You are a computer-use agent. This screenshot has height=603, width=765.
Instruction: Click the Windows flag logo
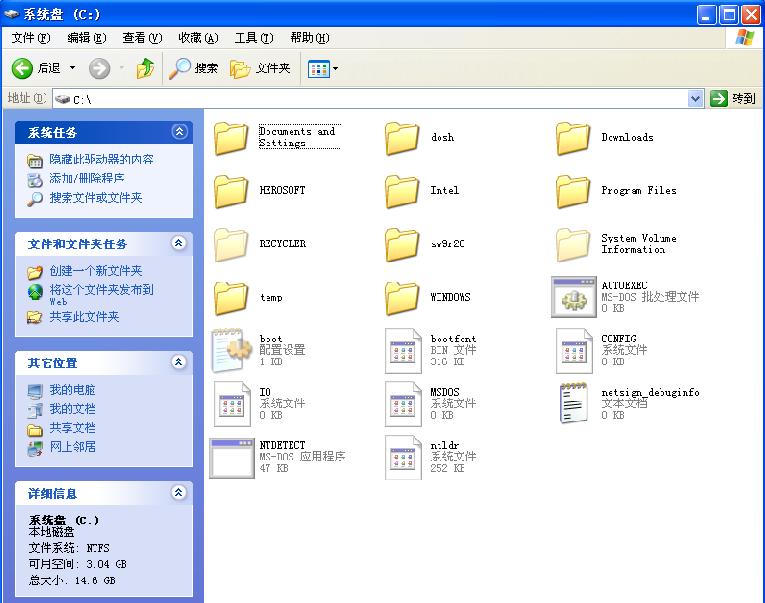(745, 38)
